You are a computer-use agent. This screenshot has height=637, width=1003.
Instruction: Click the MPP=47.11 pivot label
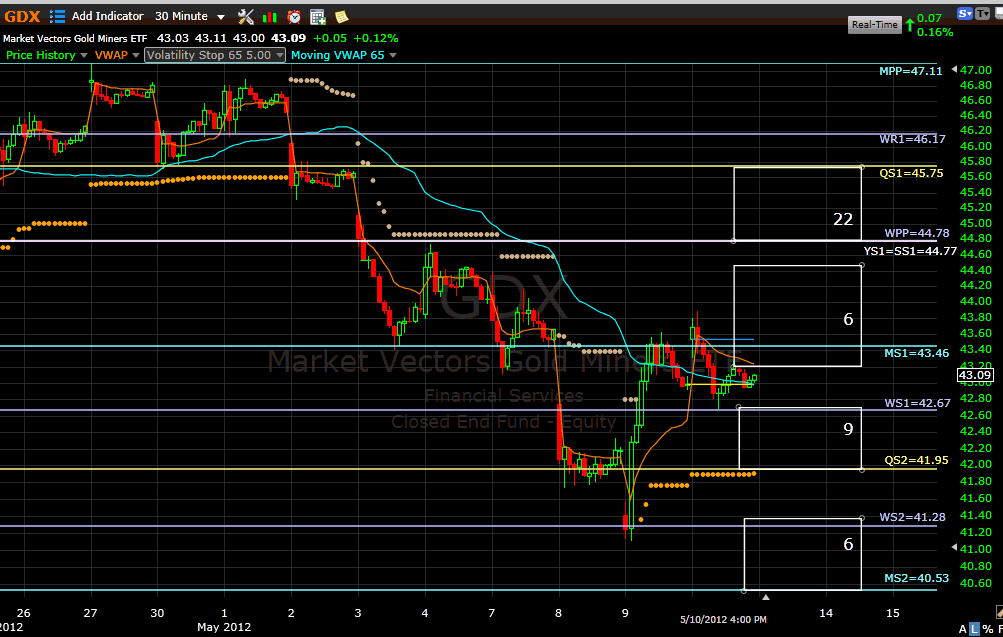910,71
